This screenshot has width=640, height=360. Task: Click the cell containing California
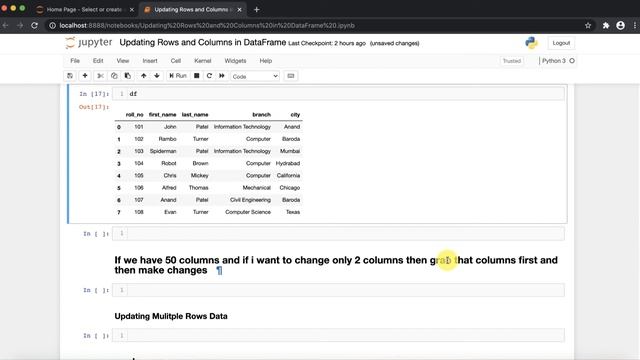(288, 176)
